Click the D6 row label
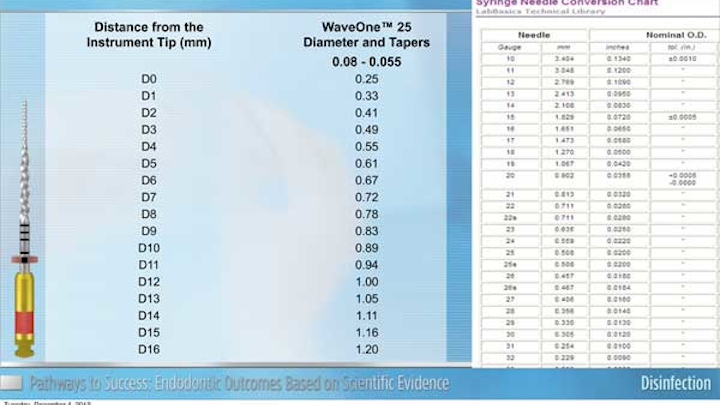The height and width of the screenshot is (405, 720). point(149,180)
